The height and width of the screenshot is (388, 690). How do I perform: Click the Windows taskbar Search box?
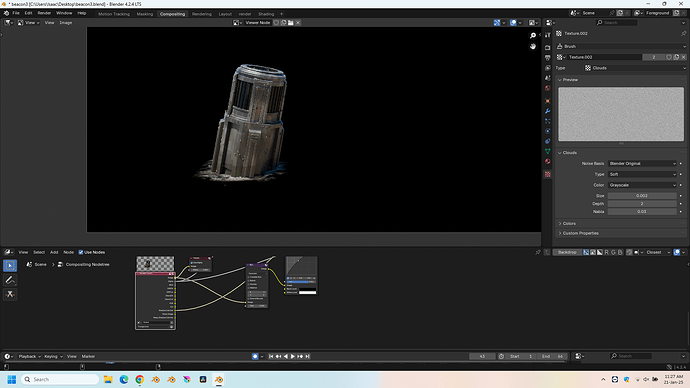(60, 379)
